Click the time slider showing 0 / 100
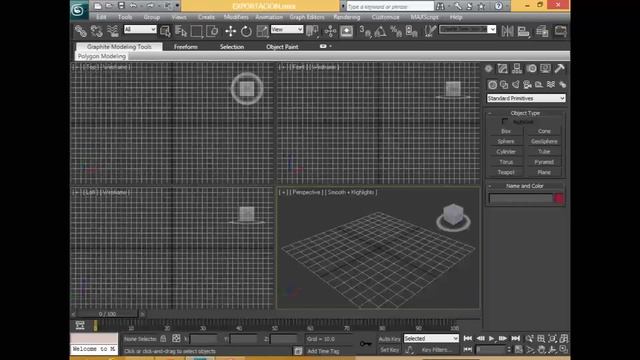This screenshot has width=640, height=360. click(107, 314)
